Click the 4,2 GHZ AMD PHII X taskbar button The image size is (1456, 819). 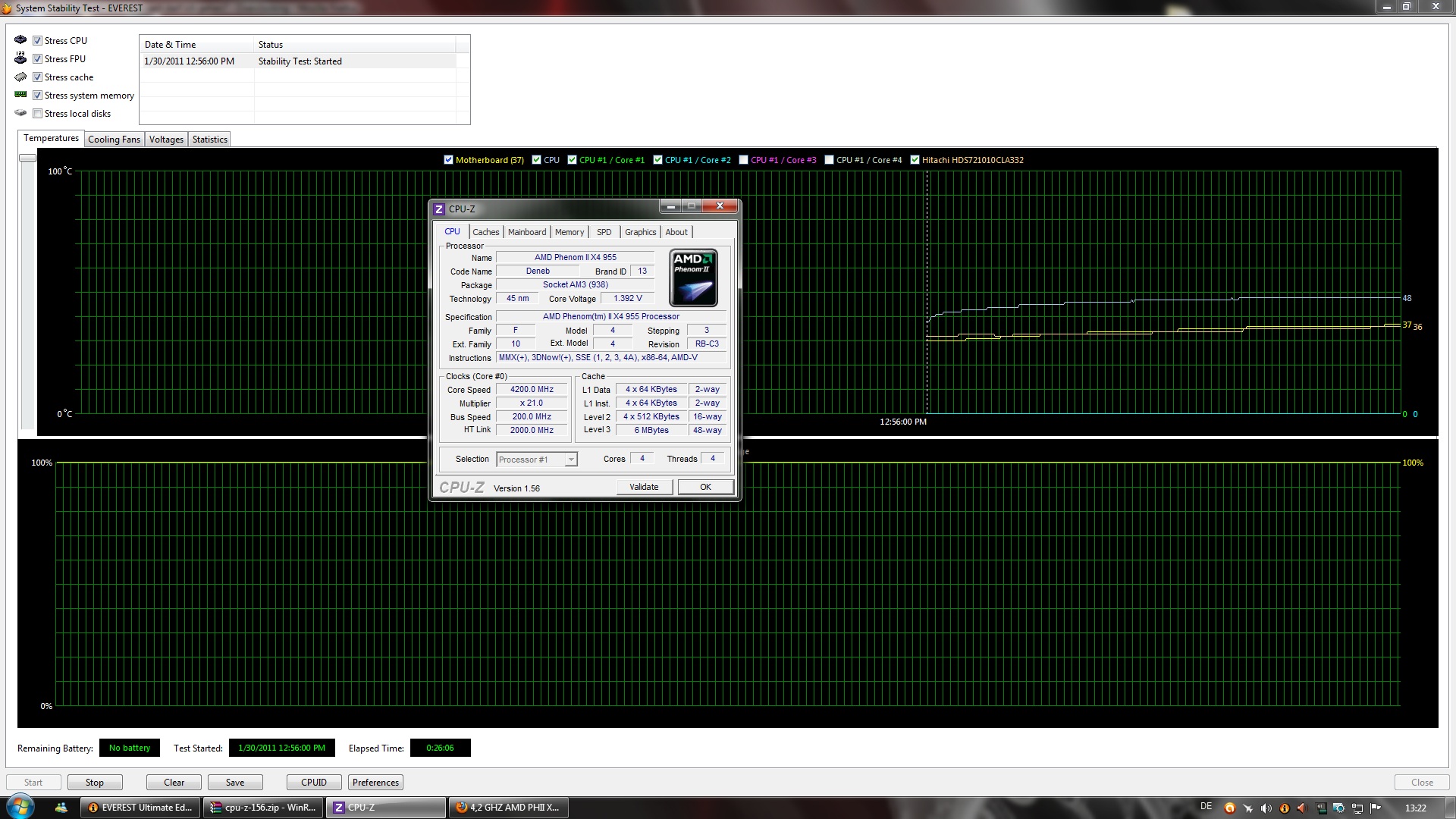pyautogui.click(x=509, y=808)
